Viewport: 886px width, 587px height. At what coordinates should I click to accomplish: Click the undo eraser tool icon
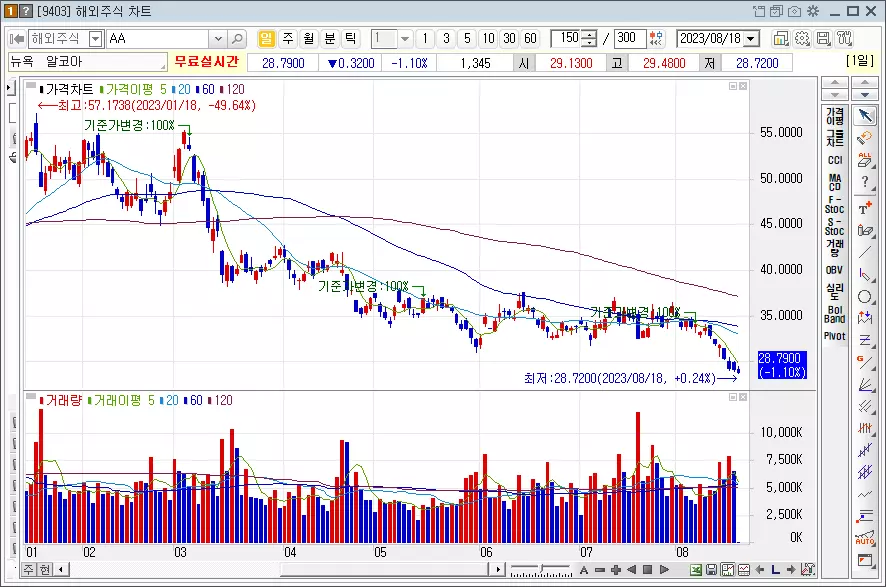click(865, 137)
